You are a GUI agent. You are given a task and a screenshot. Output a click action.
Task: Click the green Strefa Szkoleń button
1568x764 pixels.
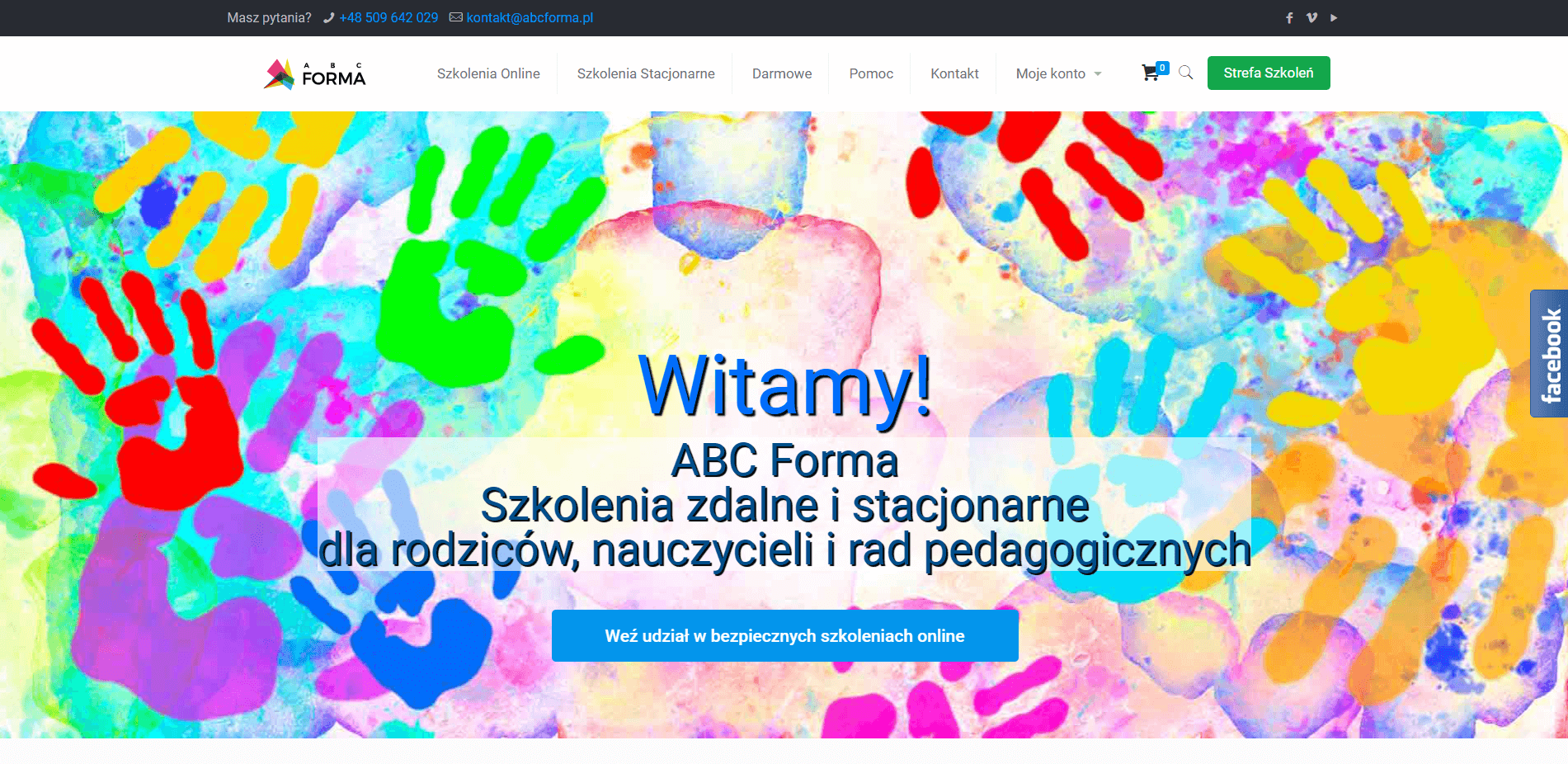tap(1268, 73)
